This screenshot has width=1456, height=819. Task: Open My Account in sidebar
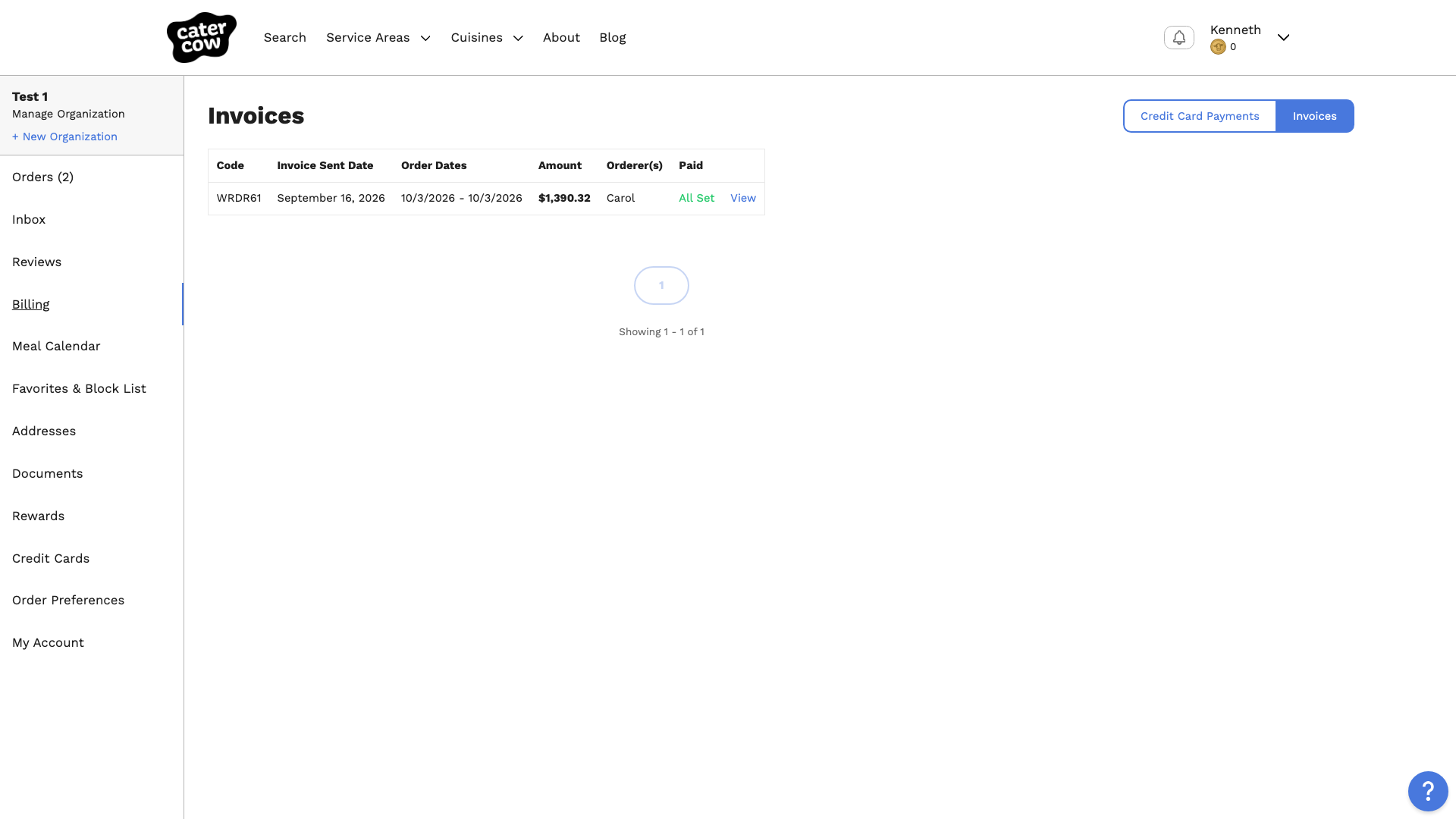(48, 642)
